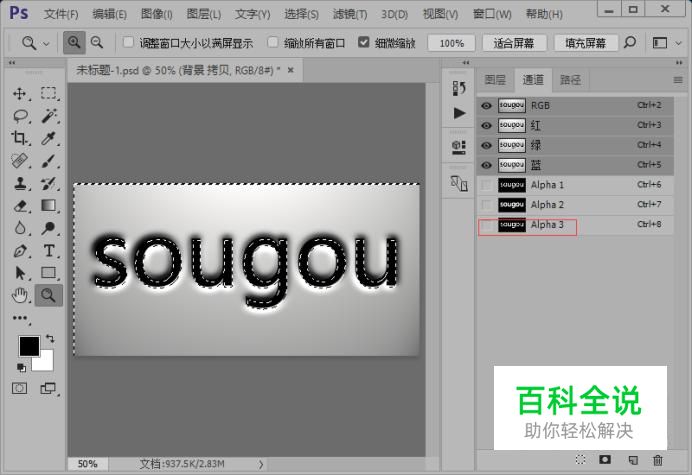Click the Fit Screen button 适合屏幕
Screen dimensions: 692x475
tap(514, 43)
